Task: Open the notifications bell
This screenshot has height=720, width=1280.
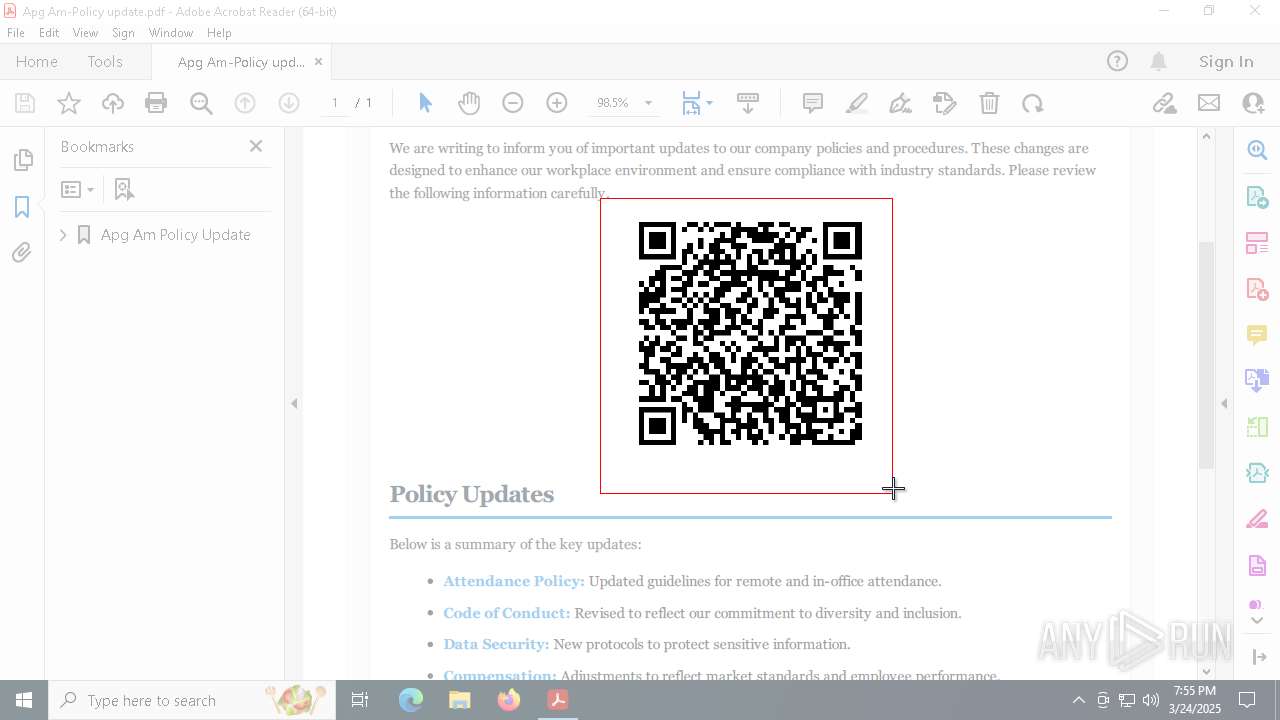Action: [x=1158, y=61]
